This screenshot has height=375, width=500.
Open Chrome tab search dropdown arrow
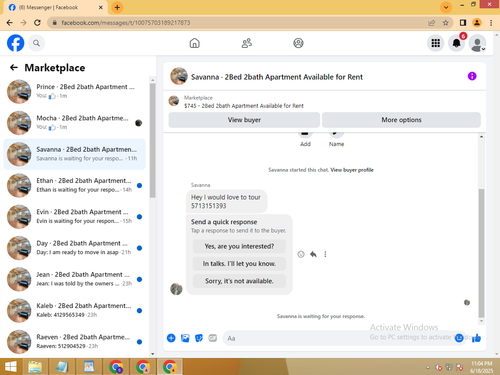(446, 7)
